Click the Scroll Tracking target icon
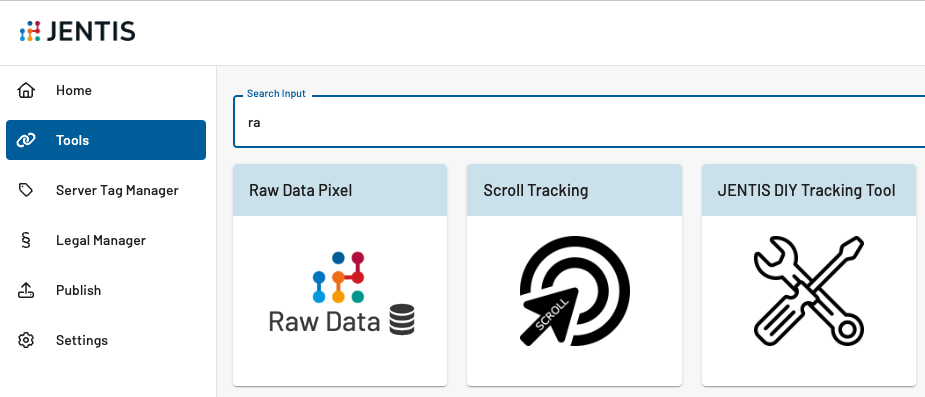The image size is (925, 397). (575, 291)
